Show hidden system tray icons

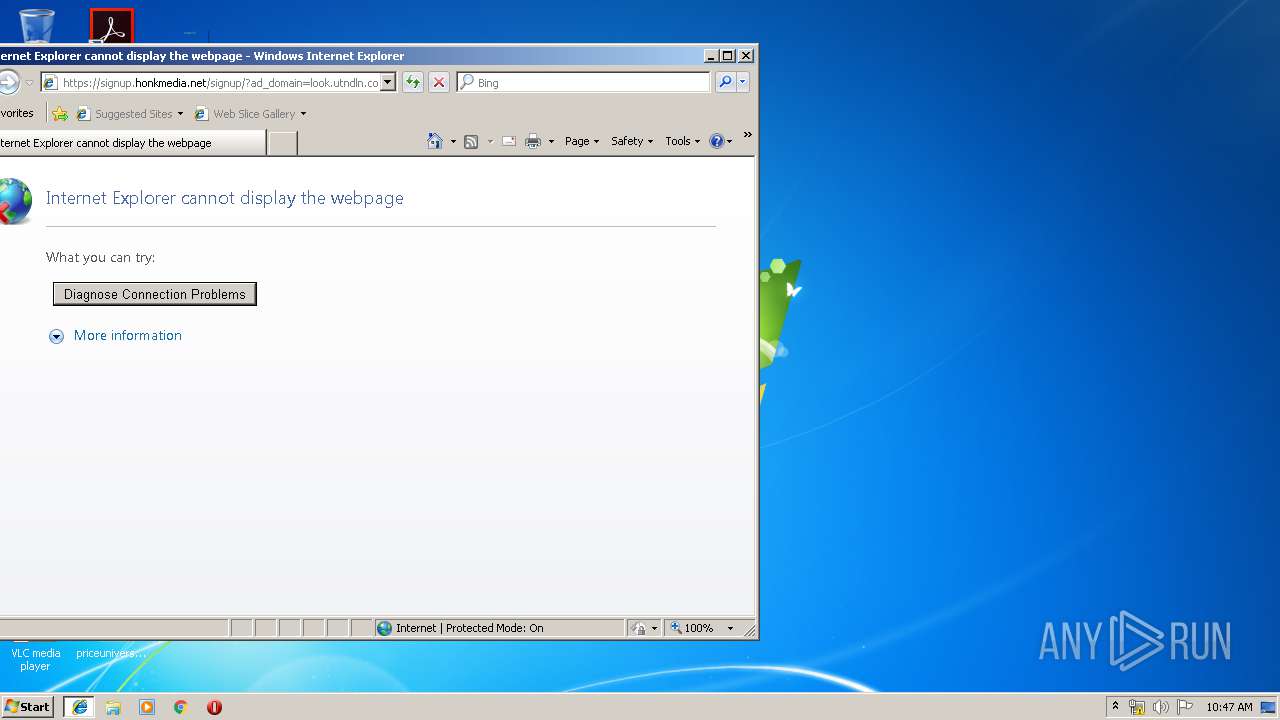click(1116, 707)
